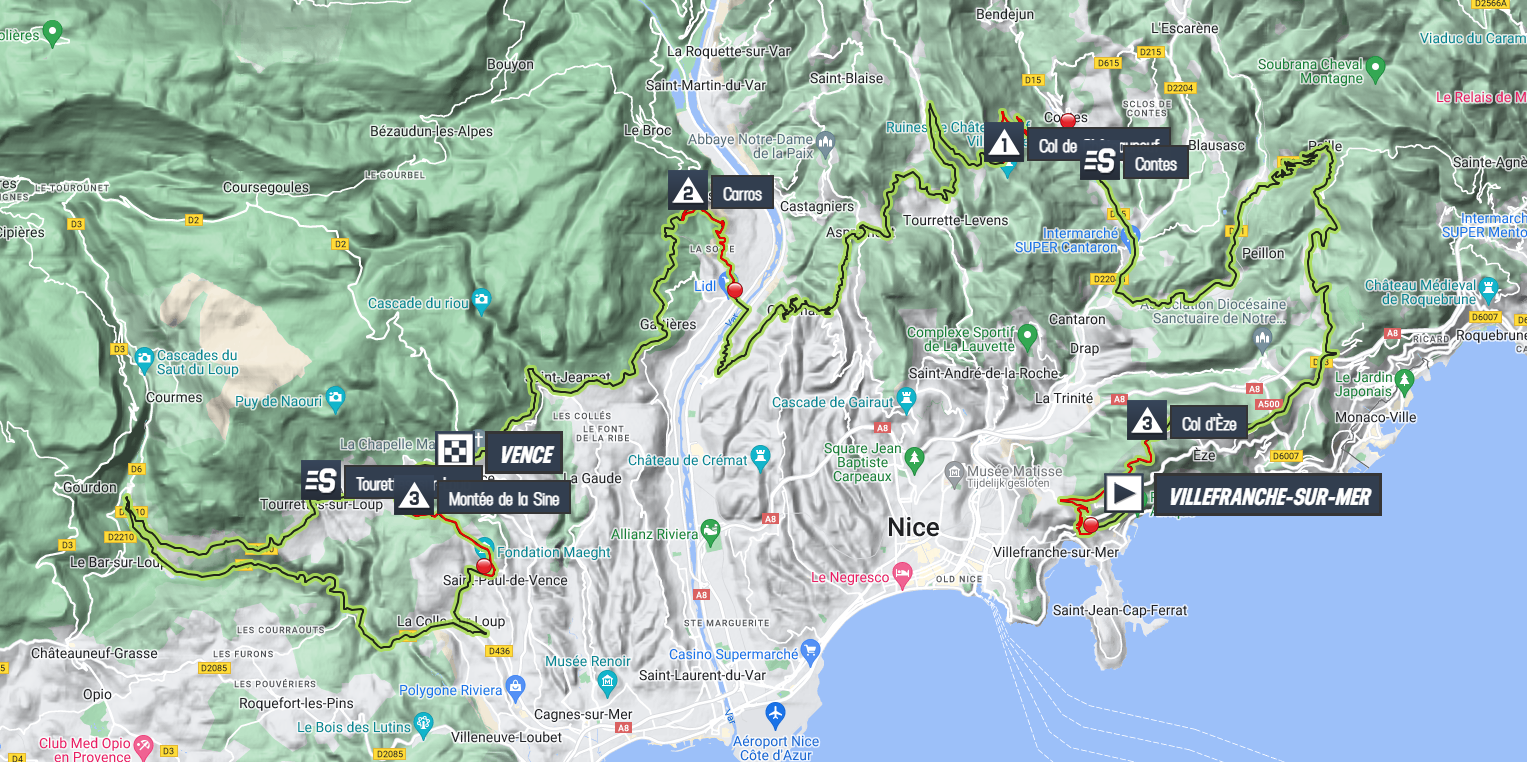The image size is (1527, 762).
Task: Click the Montée de la Sine climb icon
Action: pyautogui.click(x=413, y=496)
